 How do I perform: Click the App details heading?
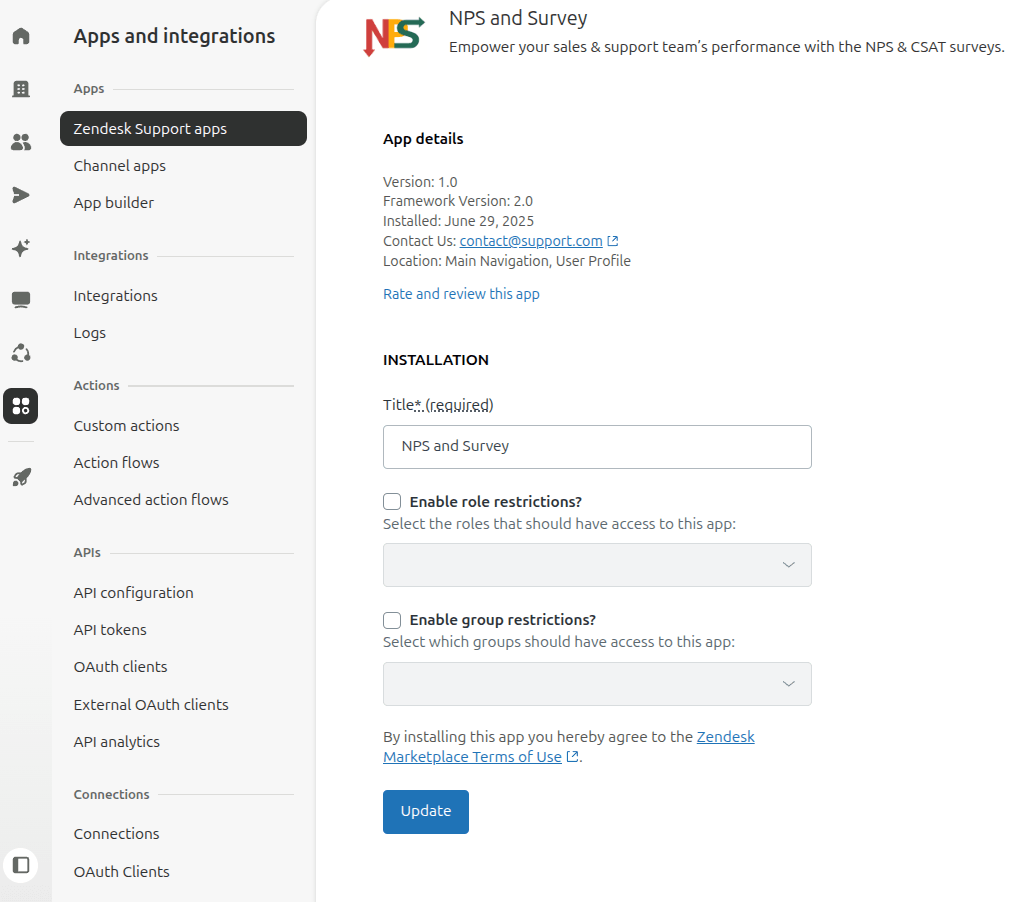[423, 139]
